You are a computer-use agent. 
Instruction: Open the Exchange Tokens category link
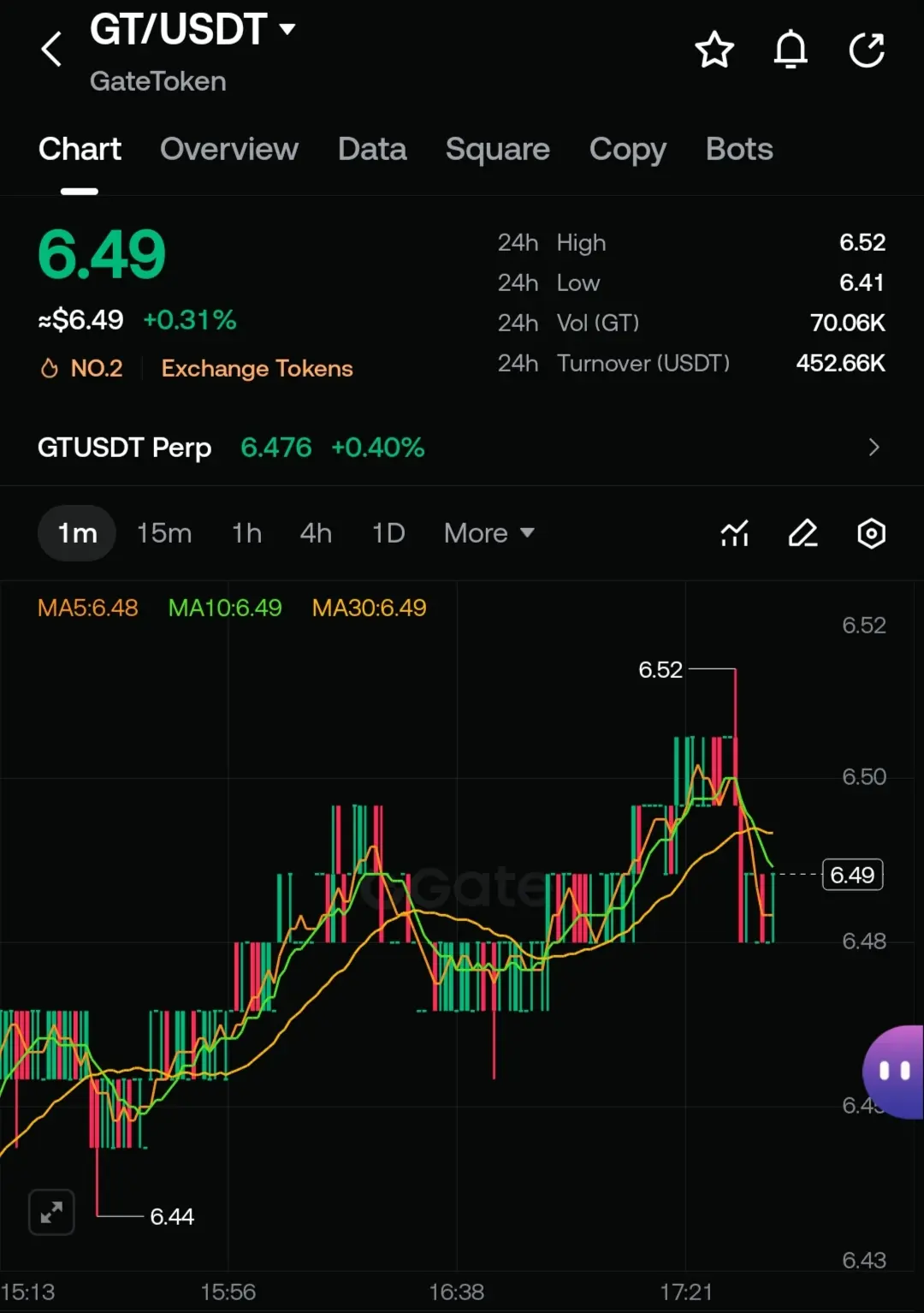[257, 368]
